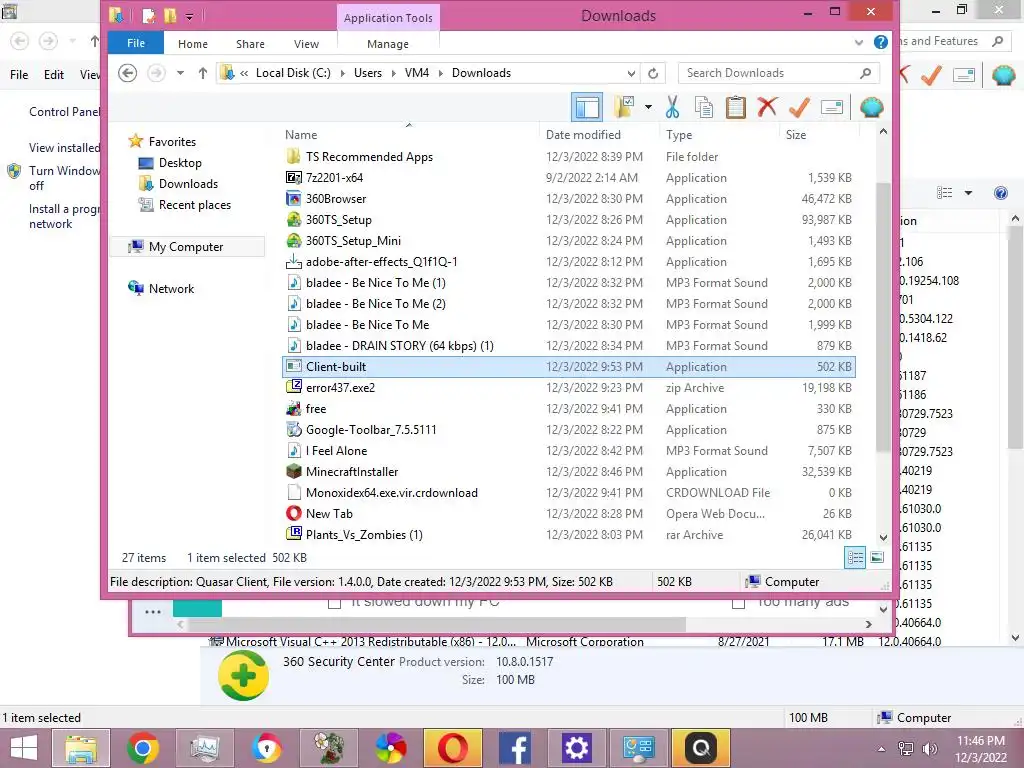Open the View ribbon tab
Viewport: 1024px width, 768px height.
306,44
